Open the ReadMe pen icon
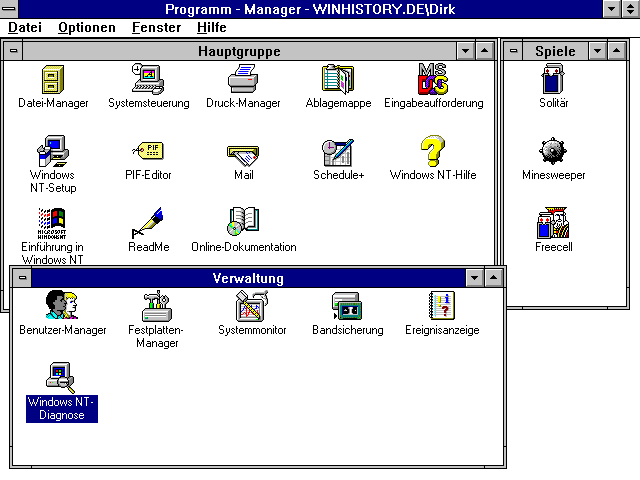The width and height of the screenshot is (640, 480). pyautogui.click(x=148, y=223)
